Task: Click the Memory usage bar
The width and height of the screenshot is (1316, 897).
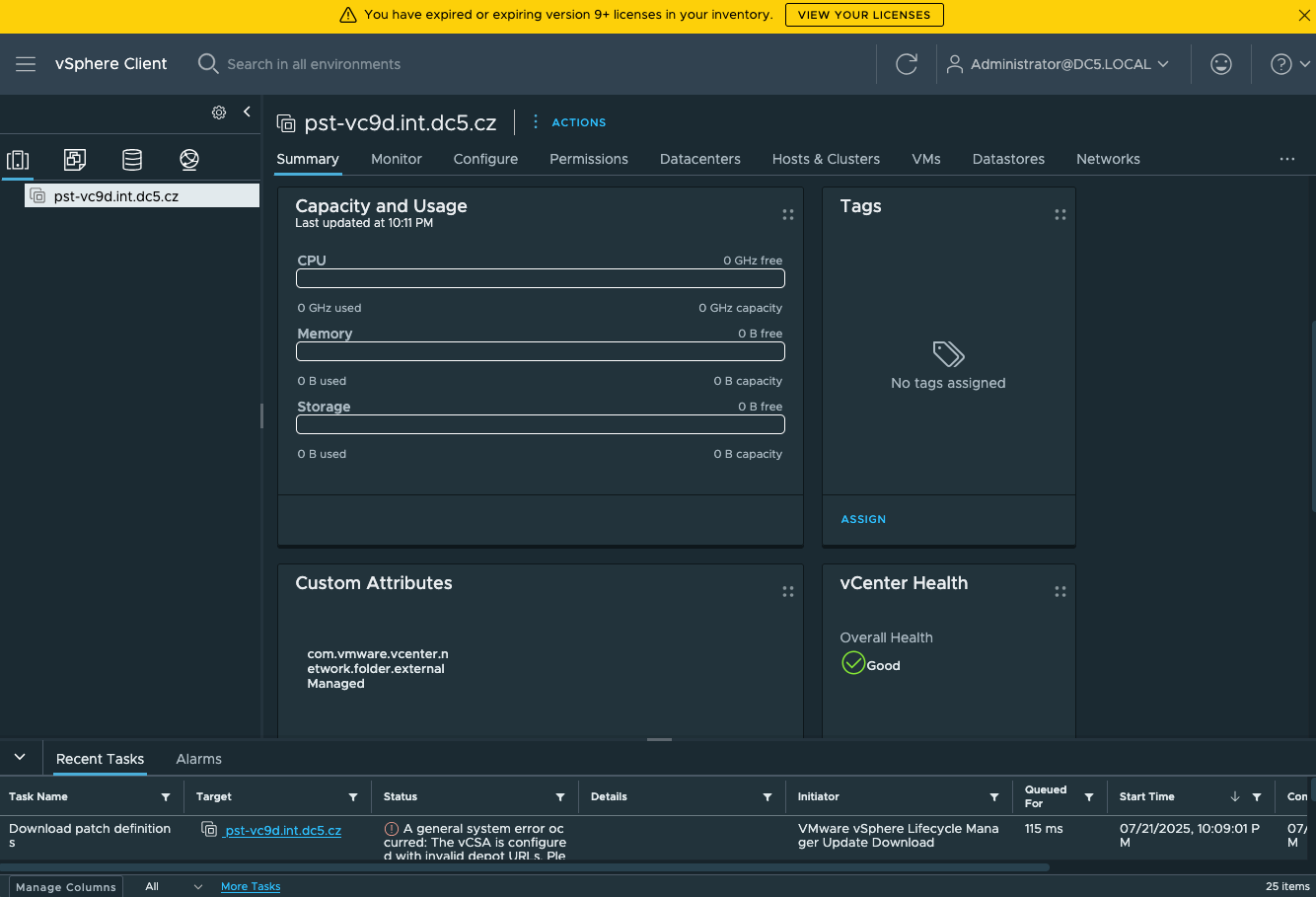Action: [x=541, y=351]
